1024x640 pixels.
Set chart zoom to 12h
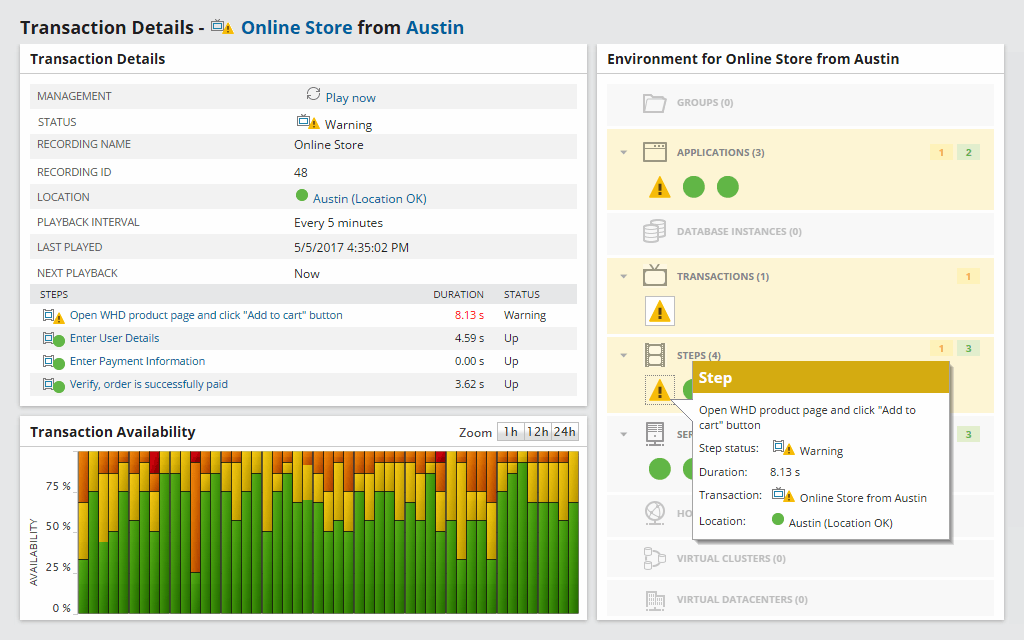tap(537, 432)
